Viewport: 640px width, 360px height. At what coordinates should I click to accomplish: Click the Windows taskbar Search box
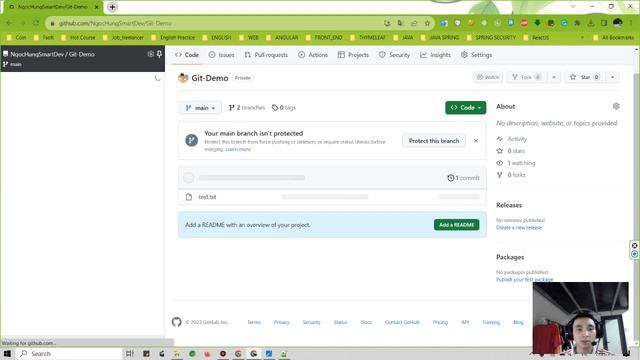(x=69, y=353)
